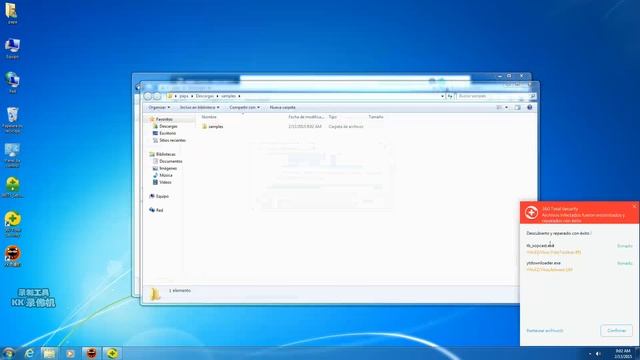The height and width of the screenshot is (360, 640).
Task: Open the Equipo desktop icon
Action: 12,48
